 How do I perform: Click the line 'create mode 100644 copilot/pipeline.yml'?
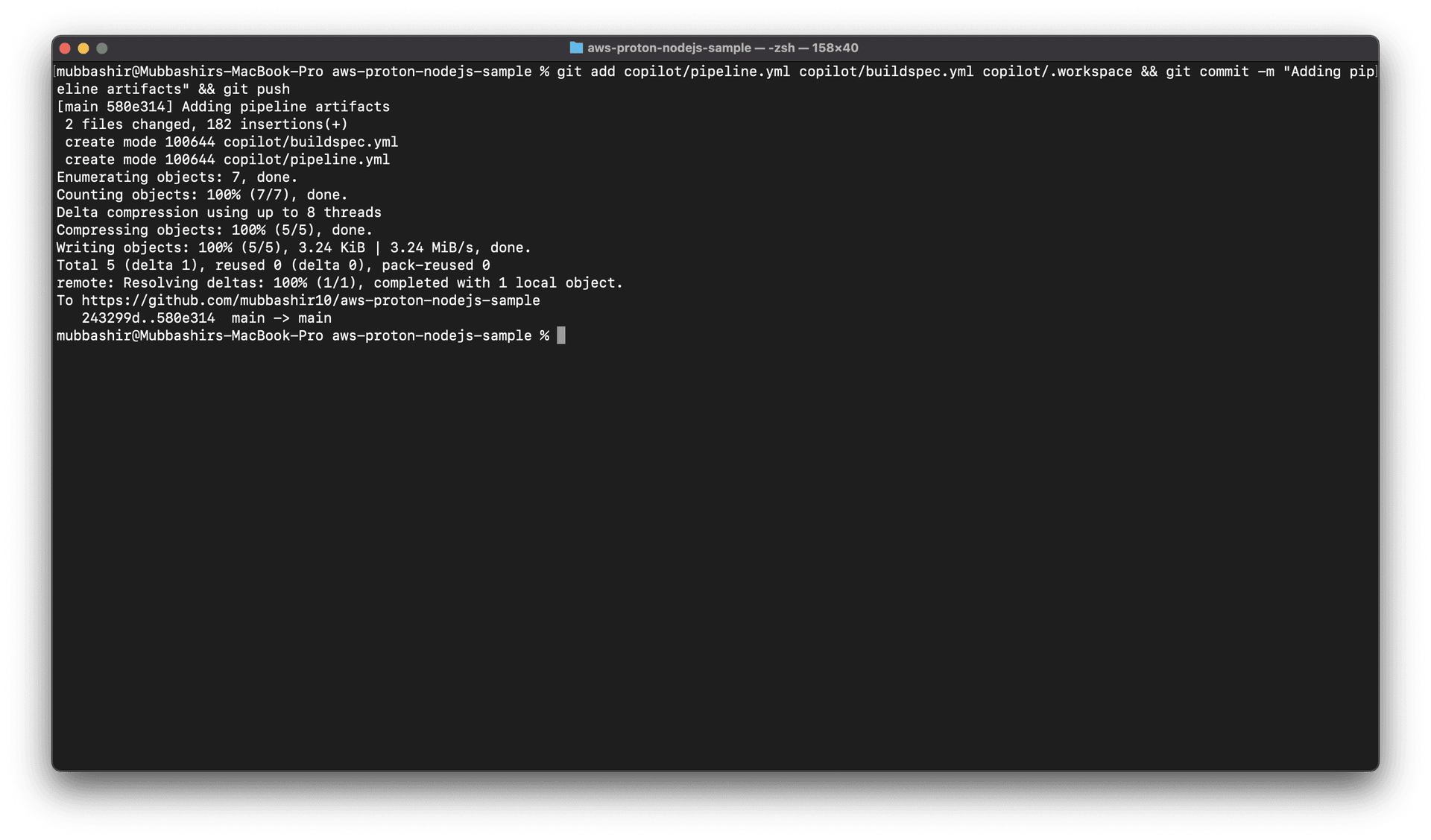click(x=227, y=160)
